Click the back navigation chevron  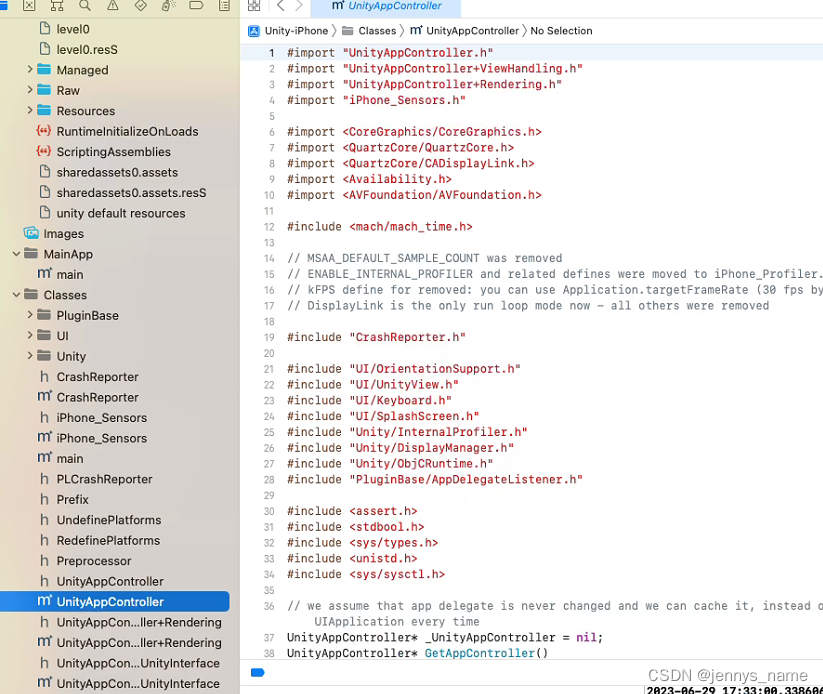(281, 7)
